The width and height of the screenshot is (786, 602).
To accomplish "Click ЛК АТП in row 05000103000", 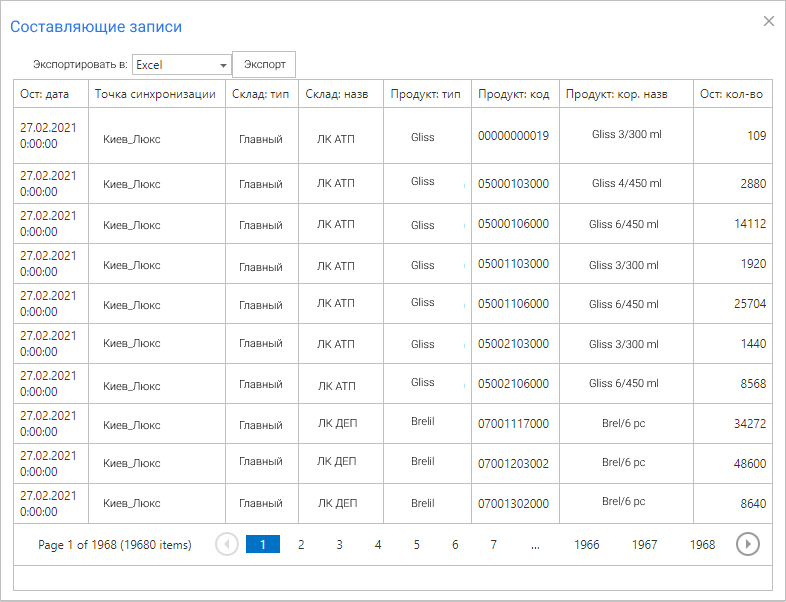I will tap(335, 183).
